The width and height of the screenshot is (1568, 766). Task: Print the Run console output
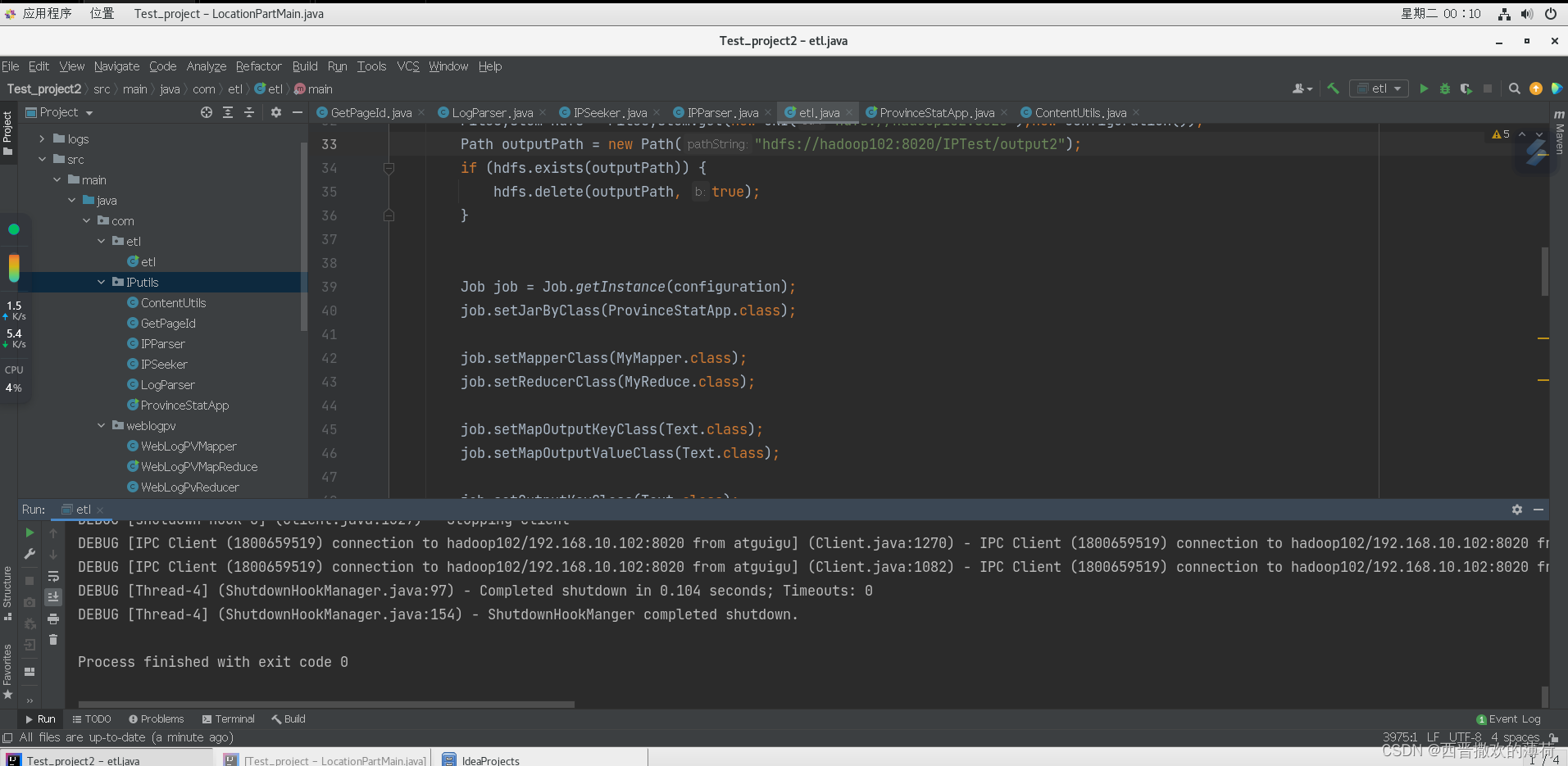click(x=53, y=619)
